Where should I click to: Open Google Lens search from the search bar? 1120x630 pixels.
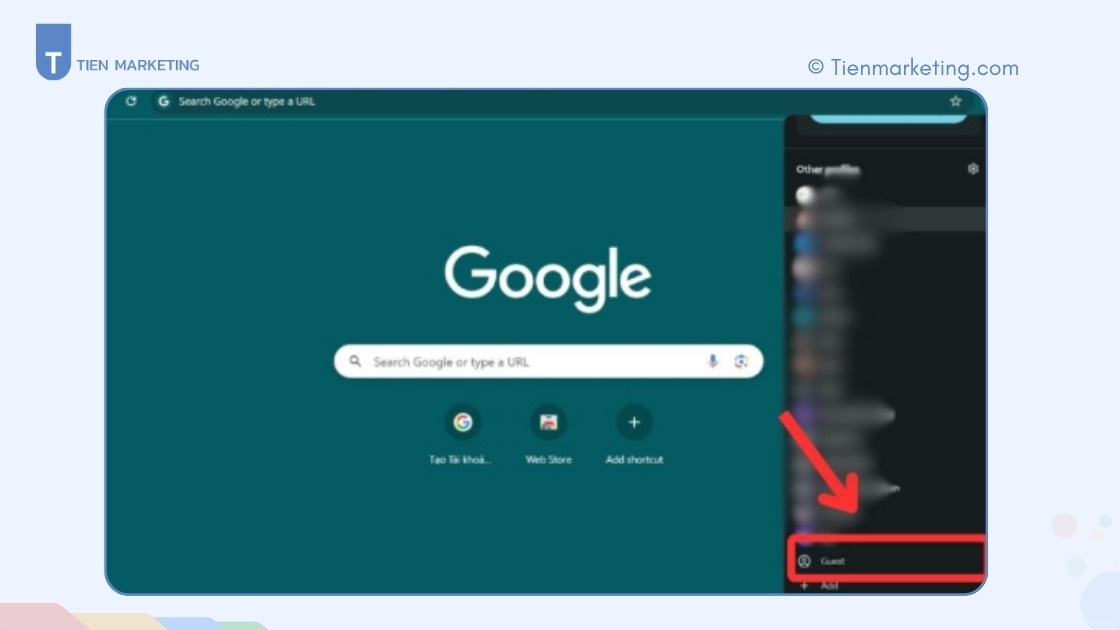[x=740, y=361]
